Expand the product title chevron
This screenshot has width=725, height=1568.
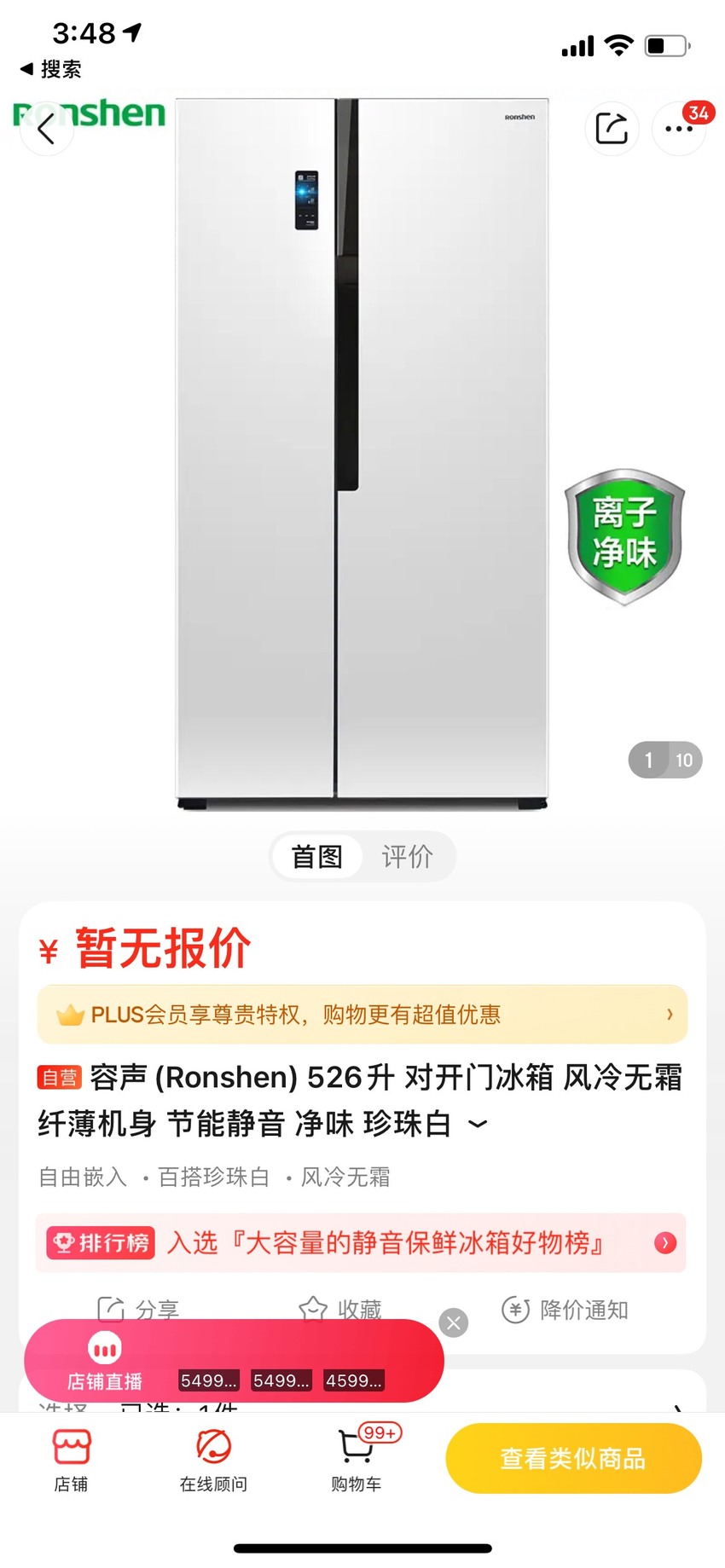478,1124
